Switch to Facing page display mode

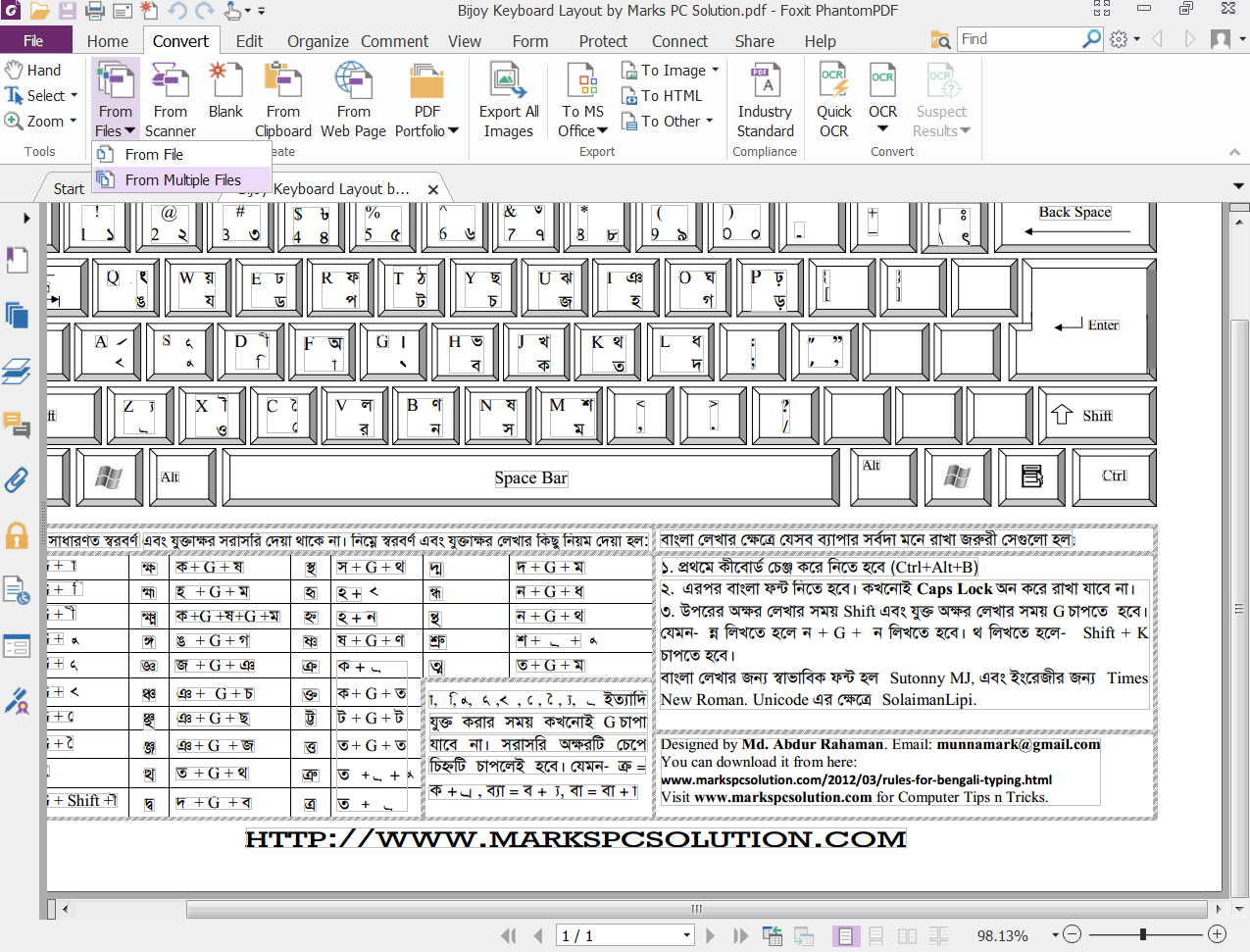pyautogui.click(x=907, y=936)
